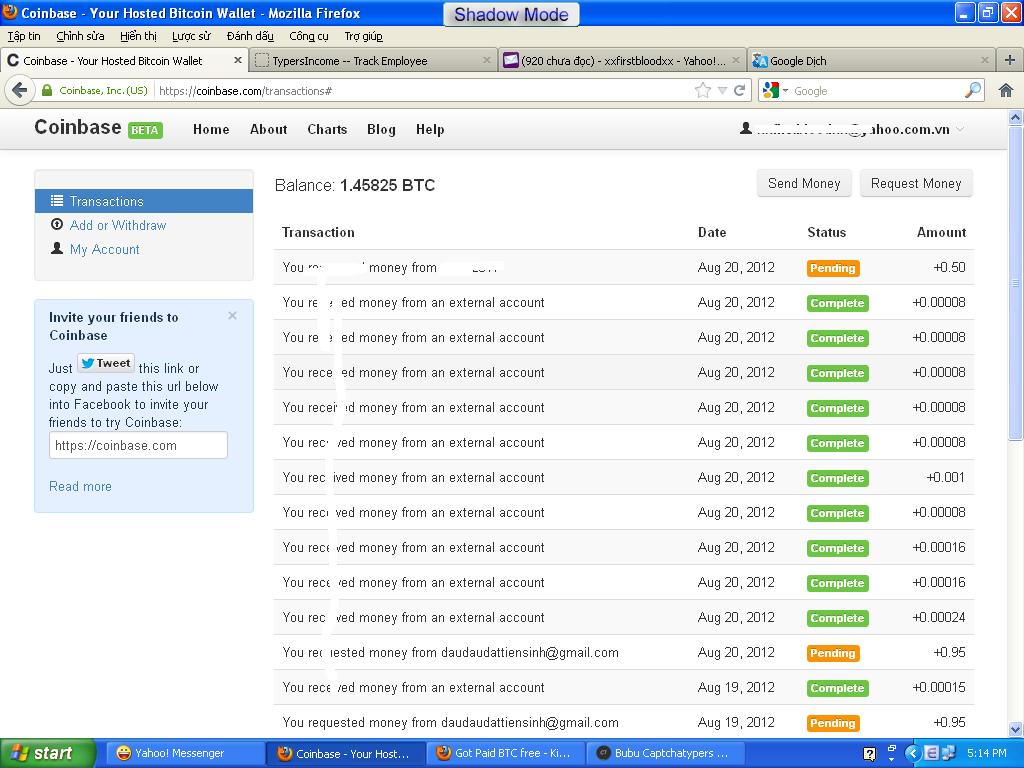Open Add or Withdraw in sidebar
The height and width of the screenshot is (768, 1024).
[x=118, y=225]
